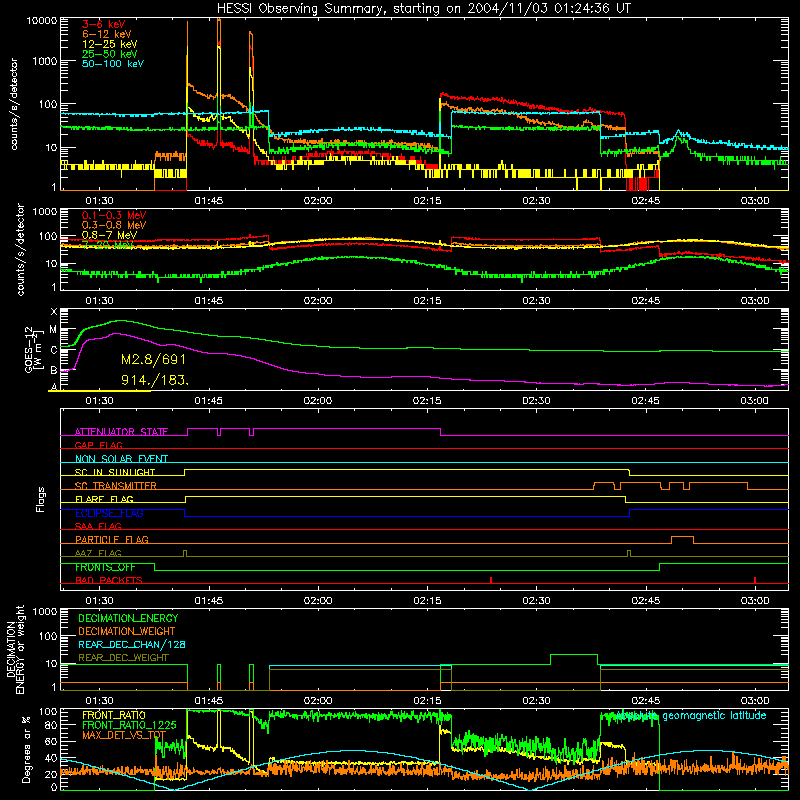Click the 914./183. annotation in GOES panel

(155, 380)
